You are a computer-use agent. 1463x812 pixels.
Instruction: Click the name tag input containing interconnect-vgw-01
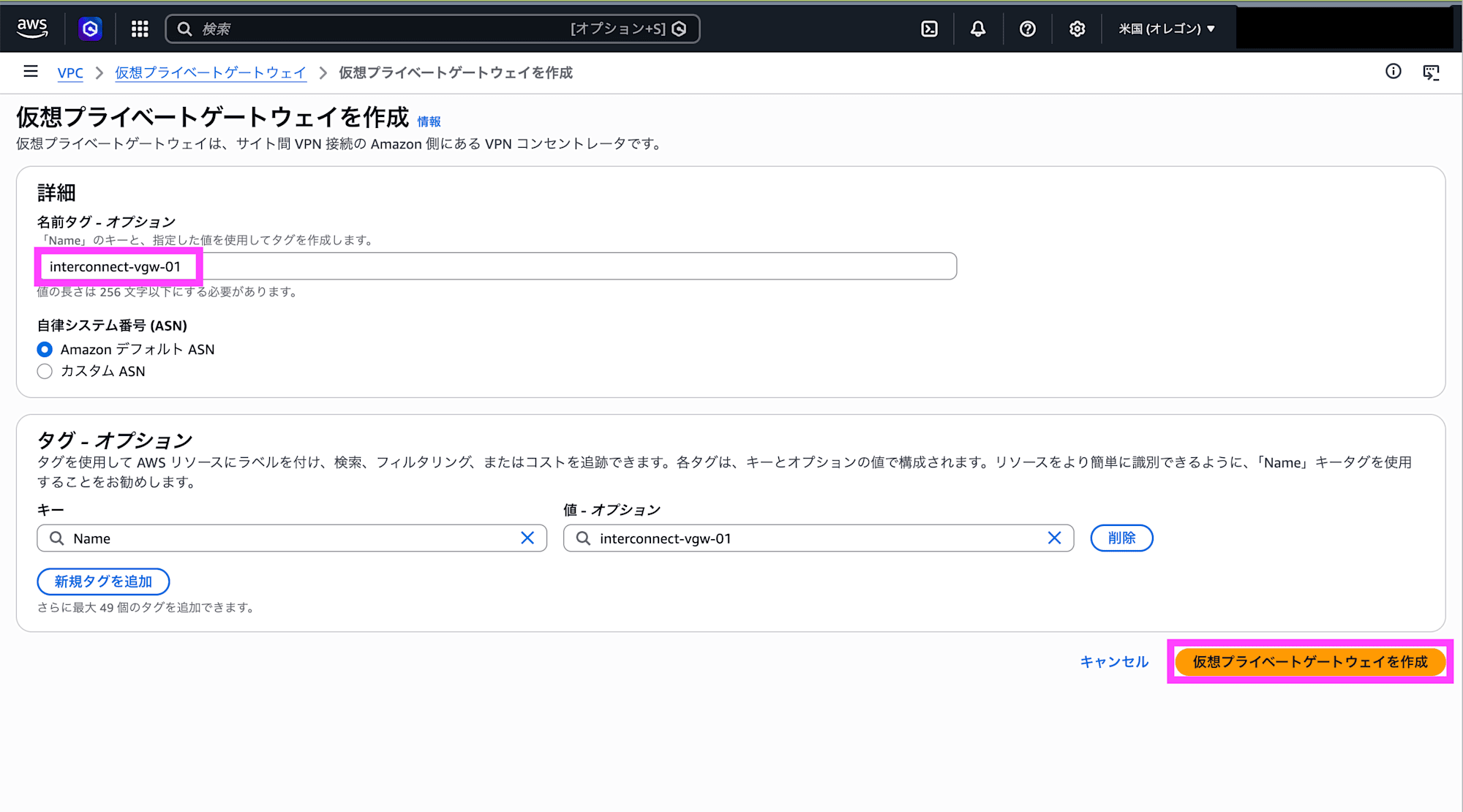[293, 266]
